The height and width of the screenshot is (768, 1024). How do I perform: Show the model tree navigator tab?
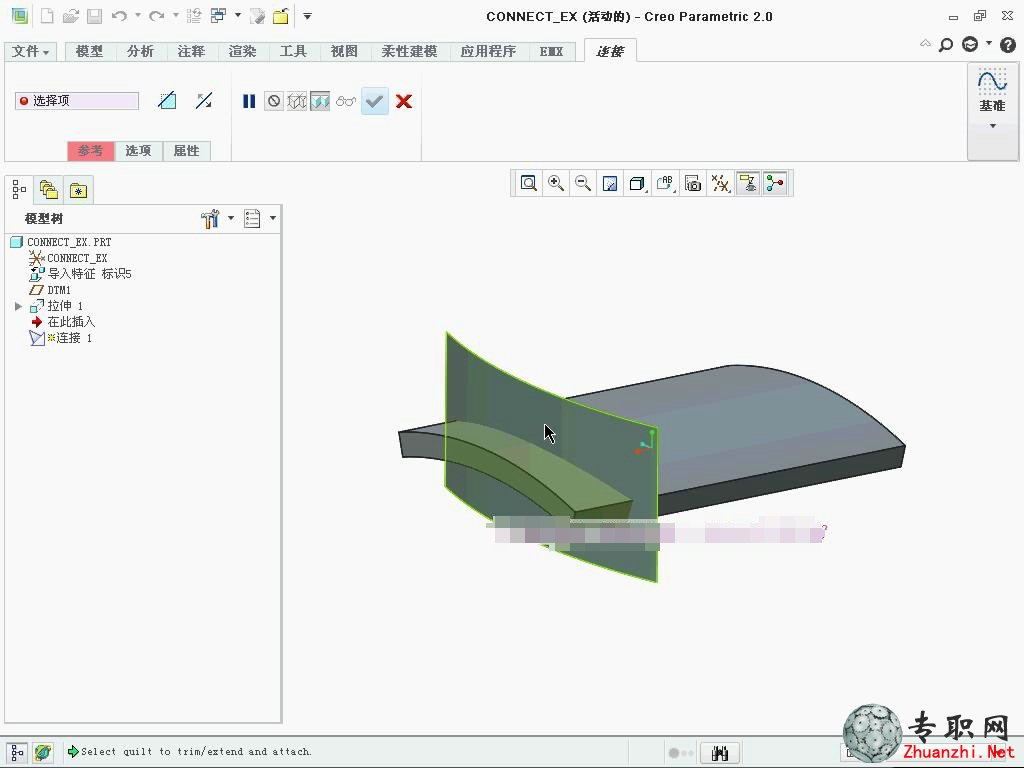(19, 190)
